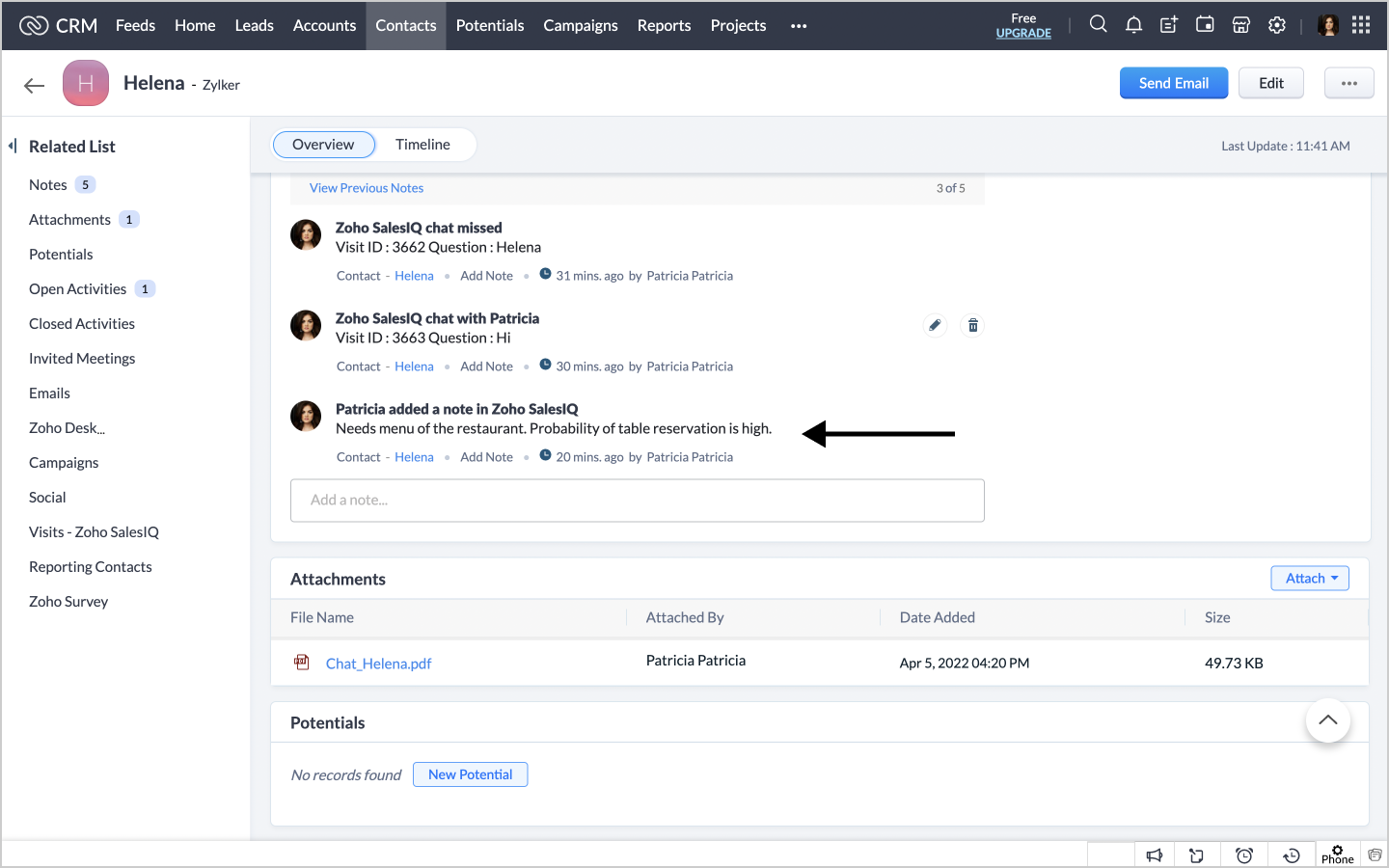
Task: Open the Chat_Helena.pdf attachment
Action: [379, 664]
